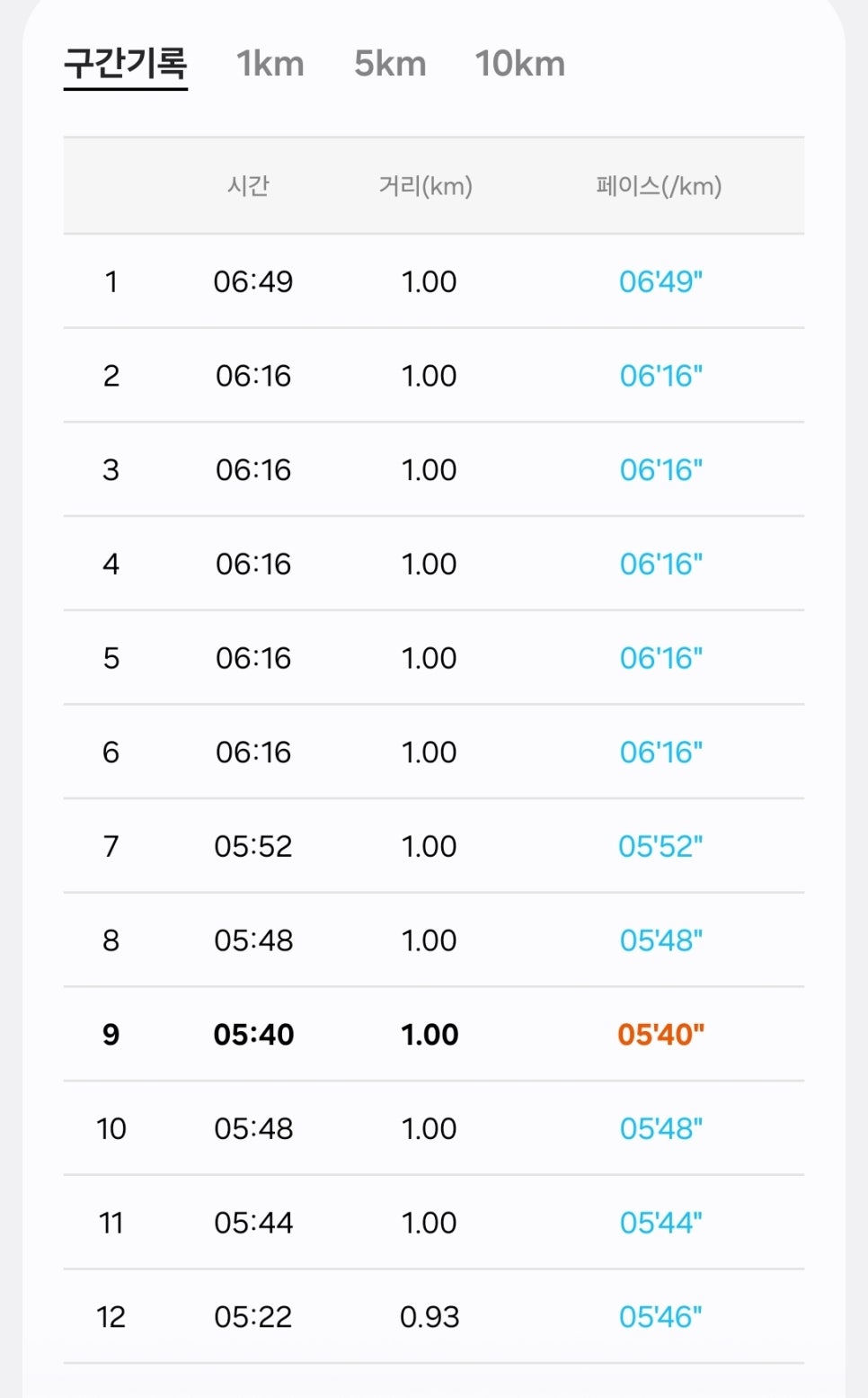
Task: Click the 06'16" pace in lap 3
Action: click(x=661, y=470)
